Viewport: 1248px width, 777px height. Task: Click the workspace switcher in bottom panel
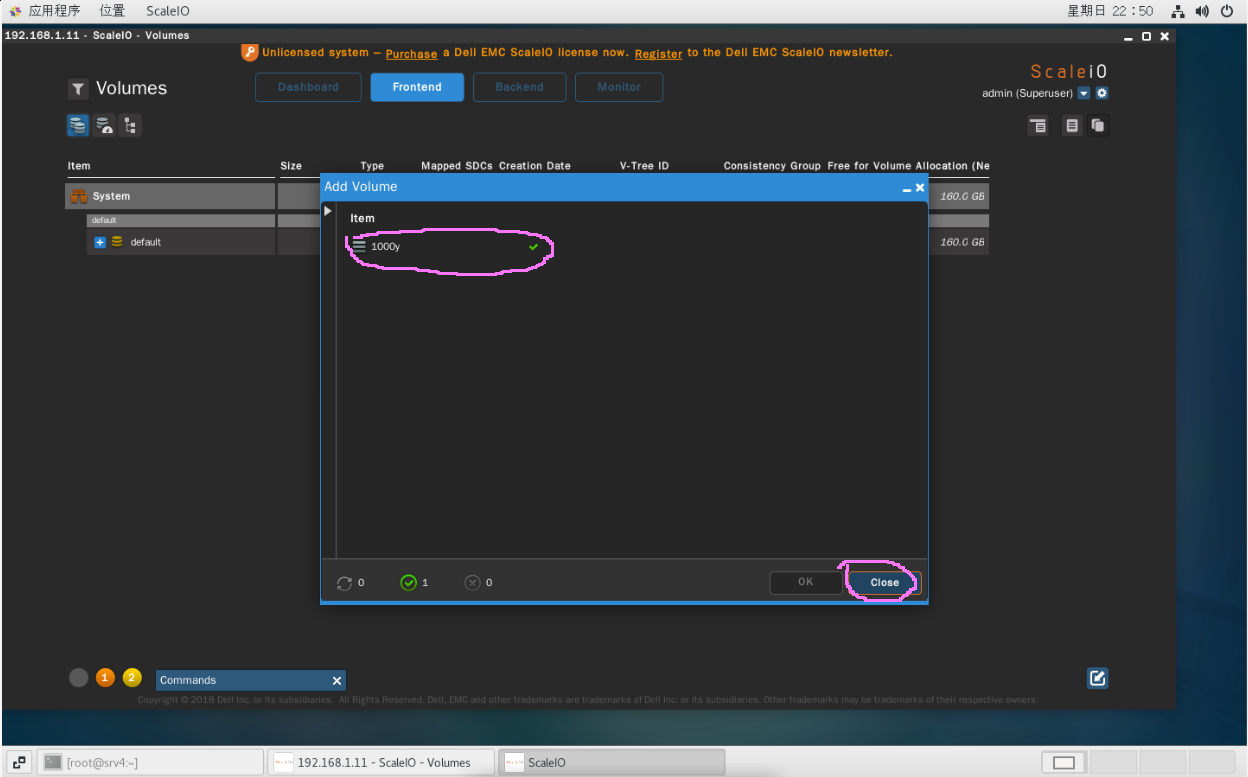1139,762
